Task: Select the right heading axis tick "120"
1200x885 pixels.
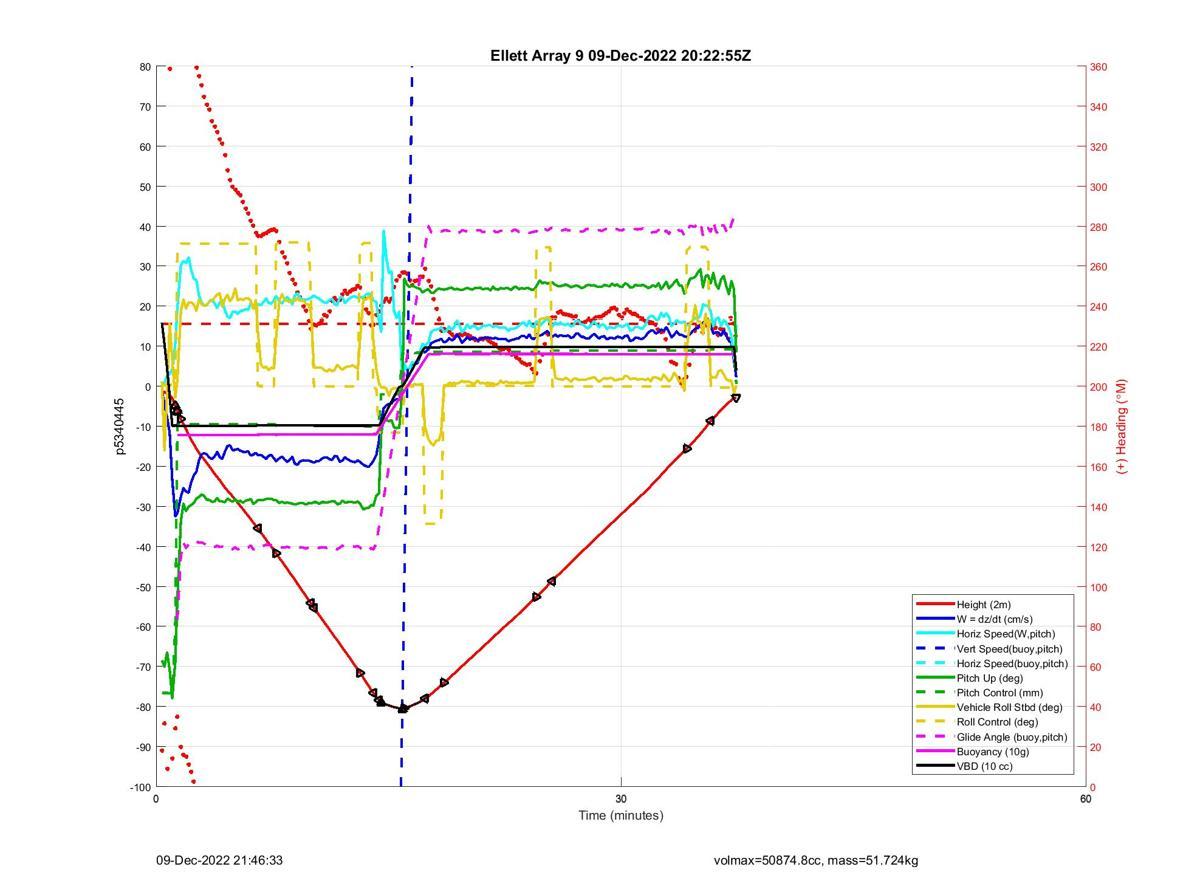Action: tap(1099, 547)
